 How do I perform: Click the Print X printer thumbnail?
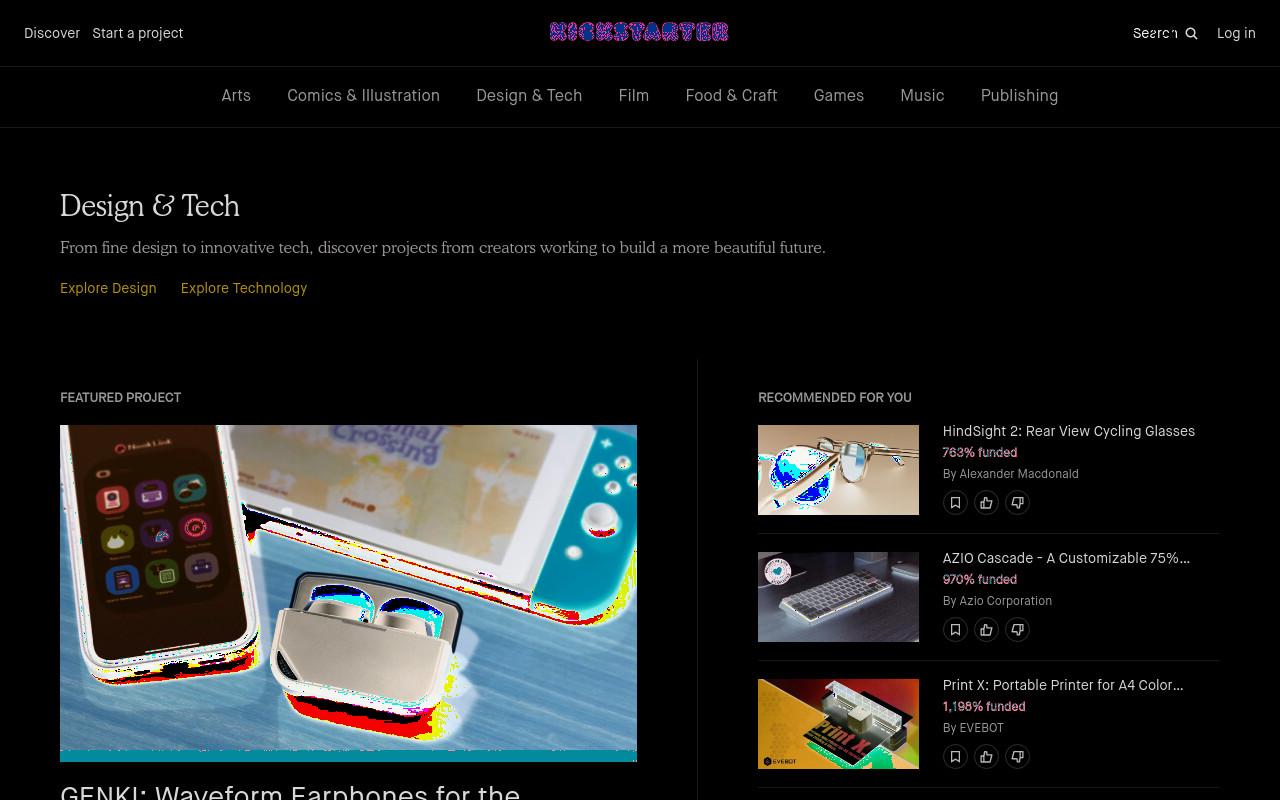click(x=838, y=724)
